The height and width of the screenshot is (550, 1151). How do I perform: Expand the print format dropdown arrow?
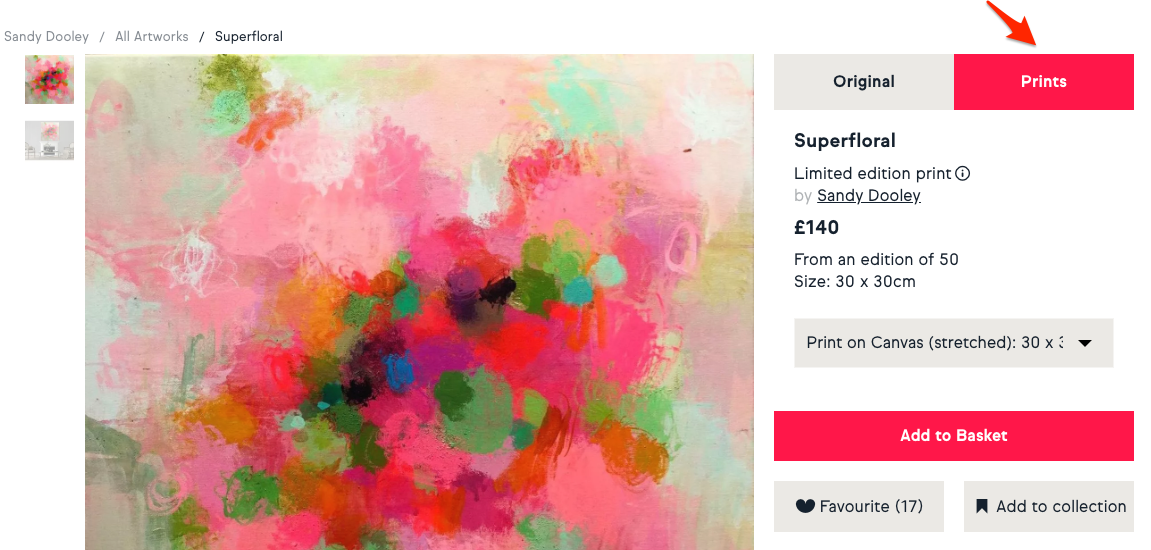1084,343
